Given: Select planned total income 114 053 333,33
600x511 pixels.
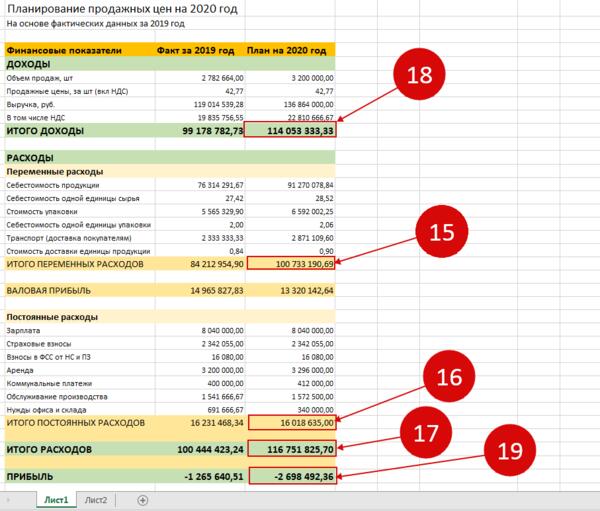Looking at the screenshot, I should 290,130.
